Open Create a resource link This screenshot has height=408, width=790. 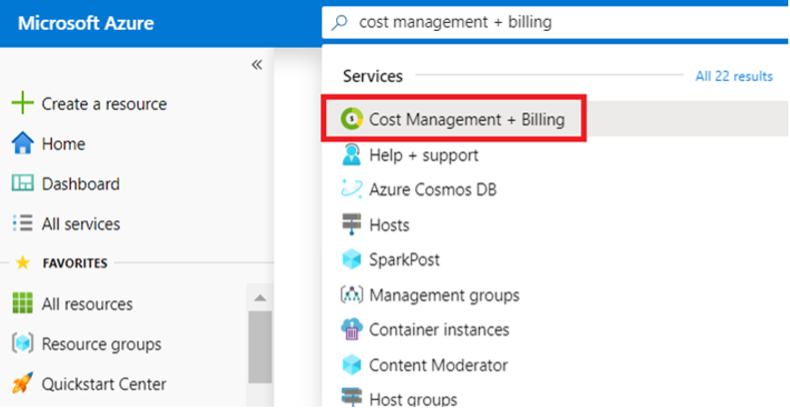pyautogui.click(x=104, y=104)
